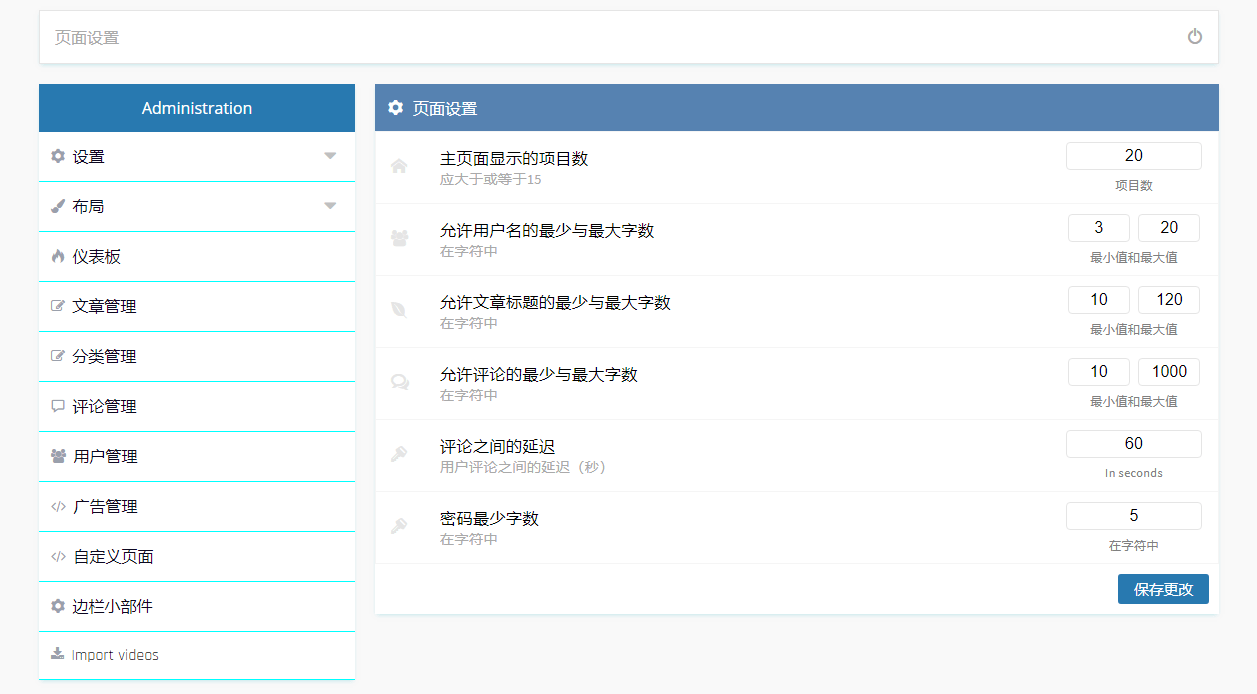The width and height of the screenshot is (1257, 694).
Task: Click the edit icon beside 文章管理
Action: click(x=58, y=306)
